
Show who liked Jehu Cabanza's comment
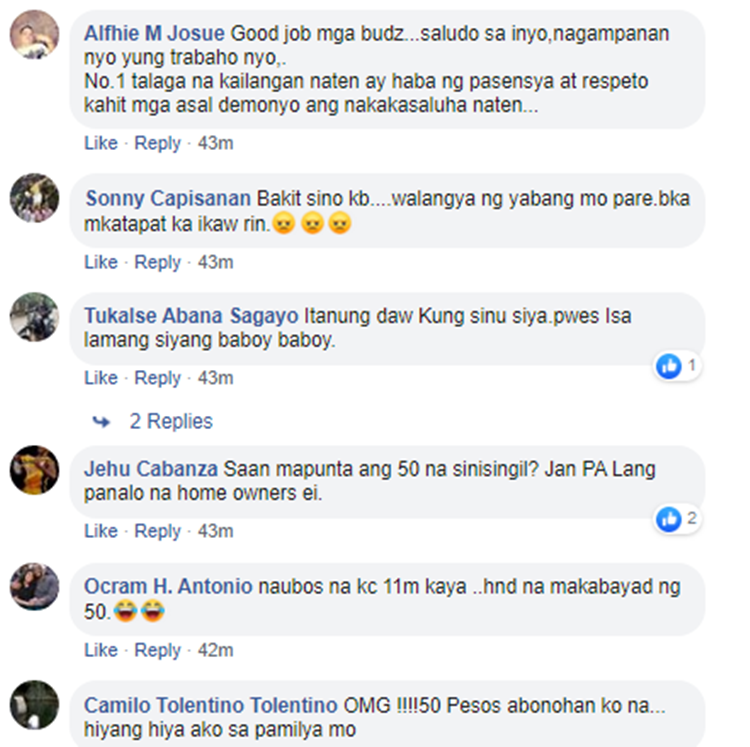[677, 519]
